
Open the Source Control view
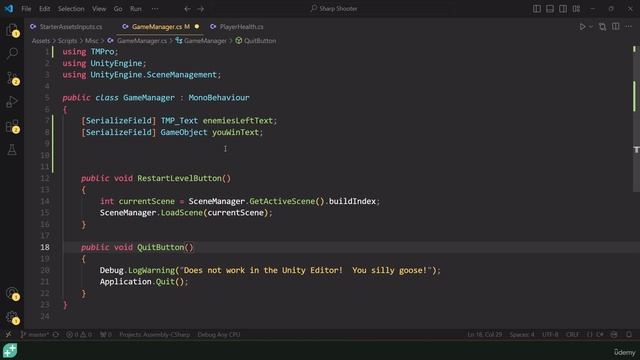(x=12, y=78)
